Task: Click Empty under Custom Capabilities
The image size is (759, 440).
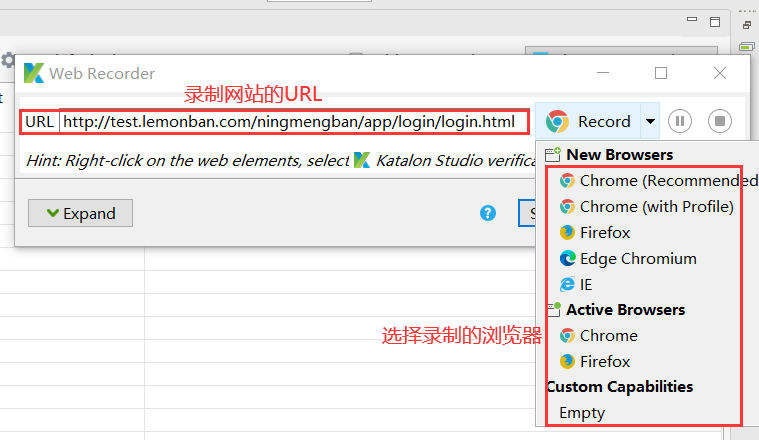Action: 582,413
